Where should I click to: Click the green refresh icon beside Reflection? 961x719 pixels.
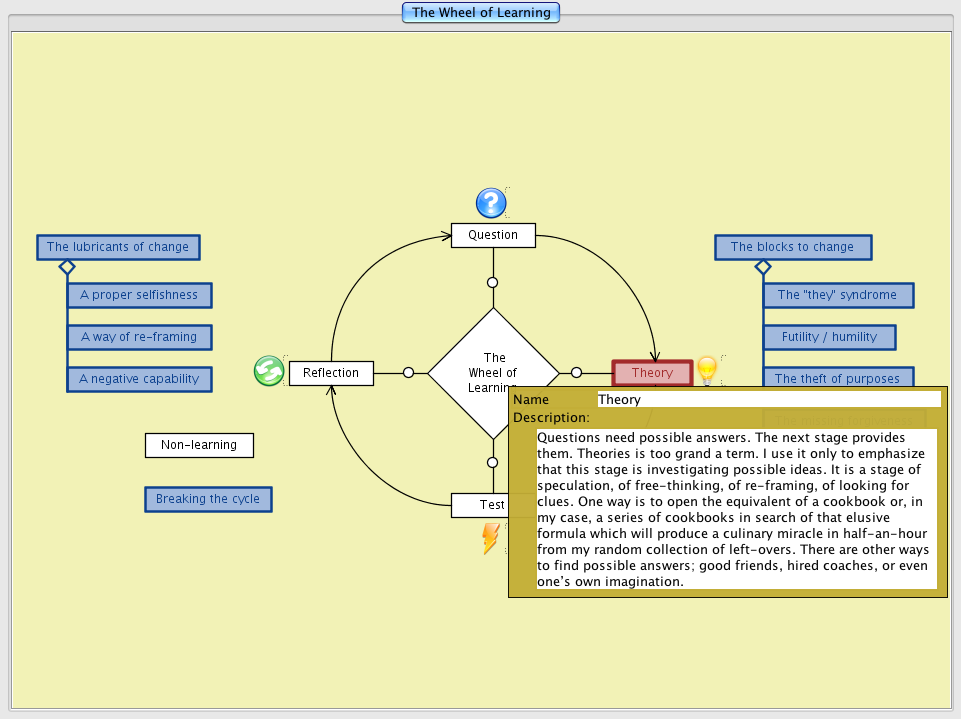[268, 371]
